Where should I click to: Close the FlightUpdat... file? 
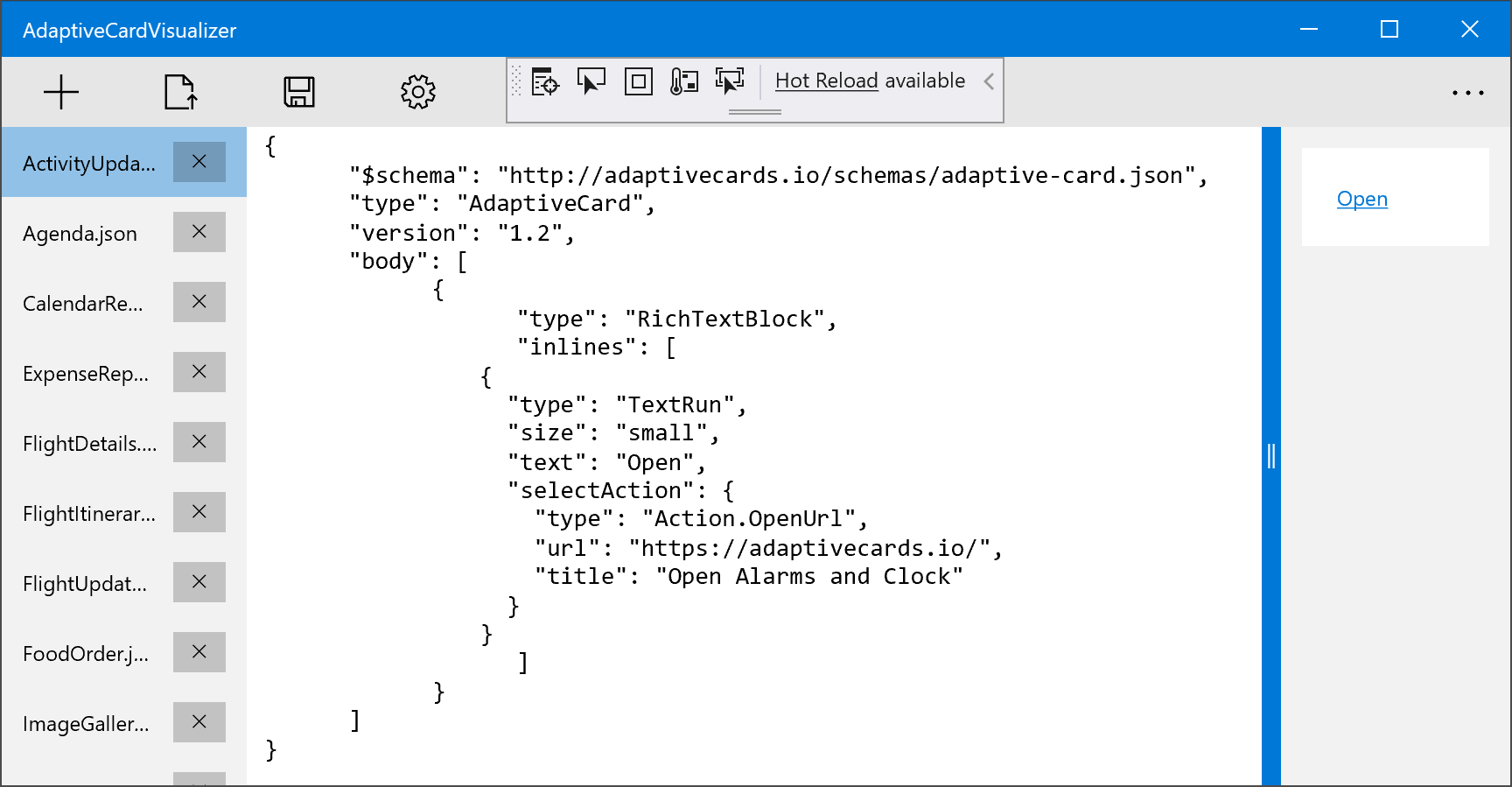click(199, 582)
